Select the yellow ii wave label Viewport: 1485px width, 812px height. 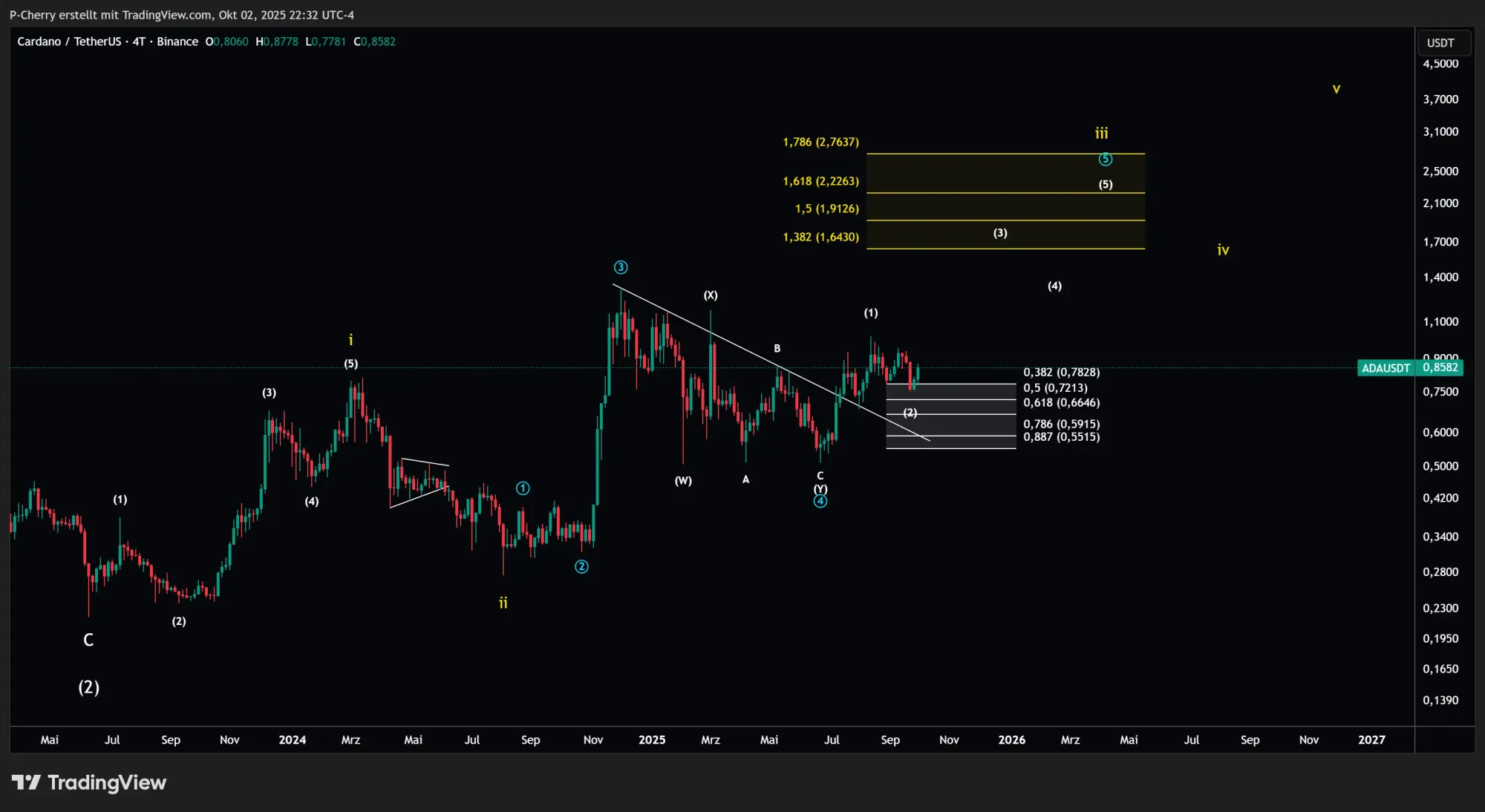503,603
